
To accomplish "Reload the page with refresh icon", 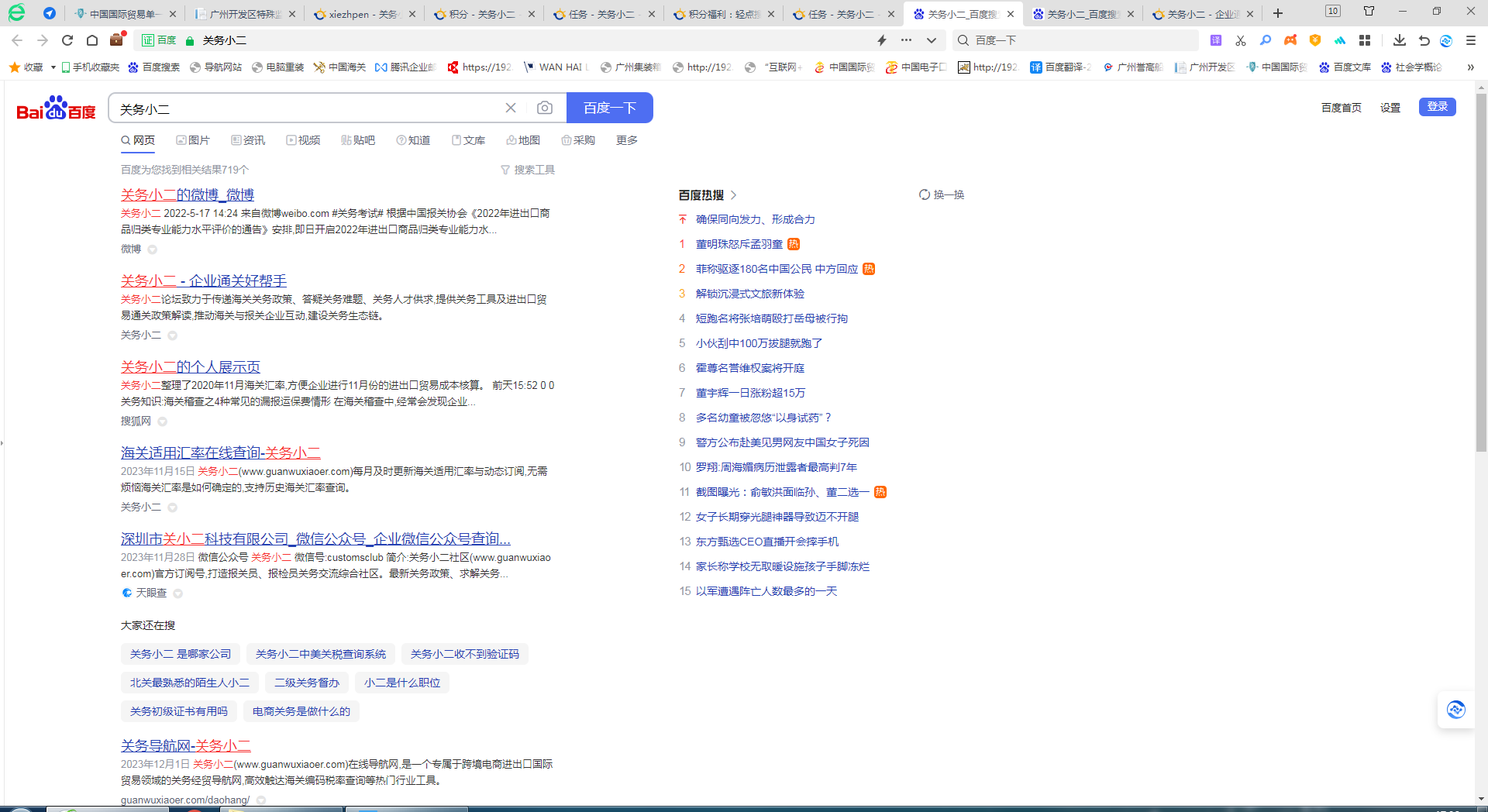I will (x=67, y=40).
